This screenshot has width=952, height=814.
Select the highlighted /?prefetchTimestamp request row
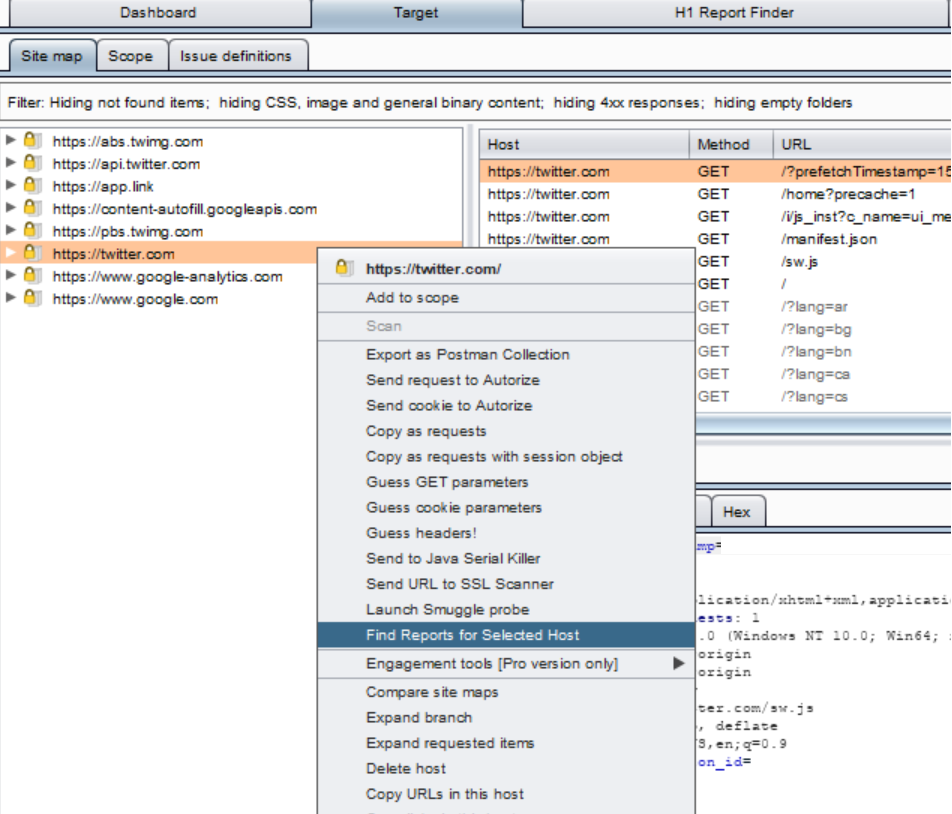pos(715,172)
